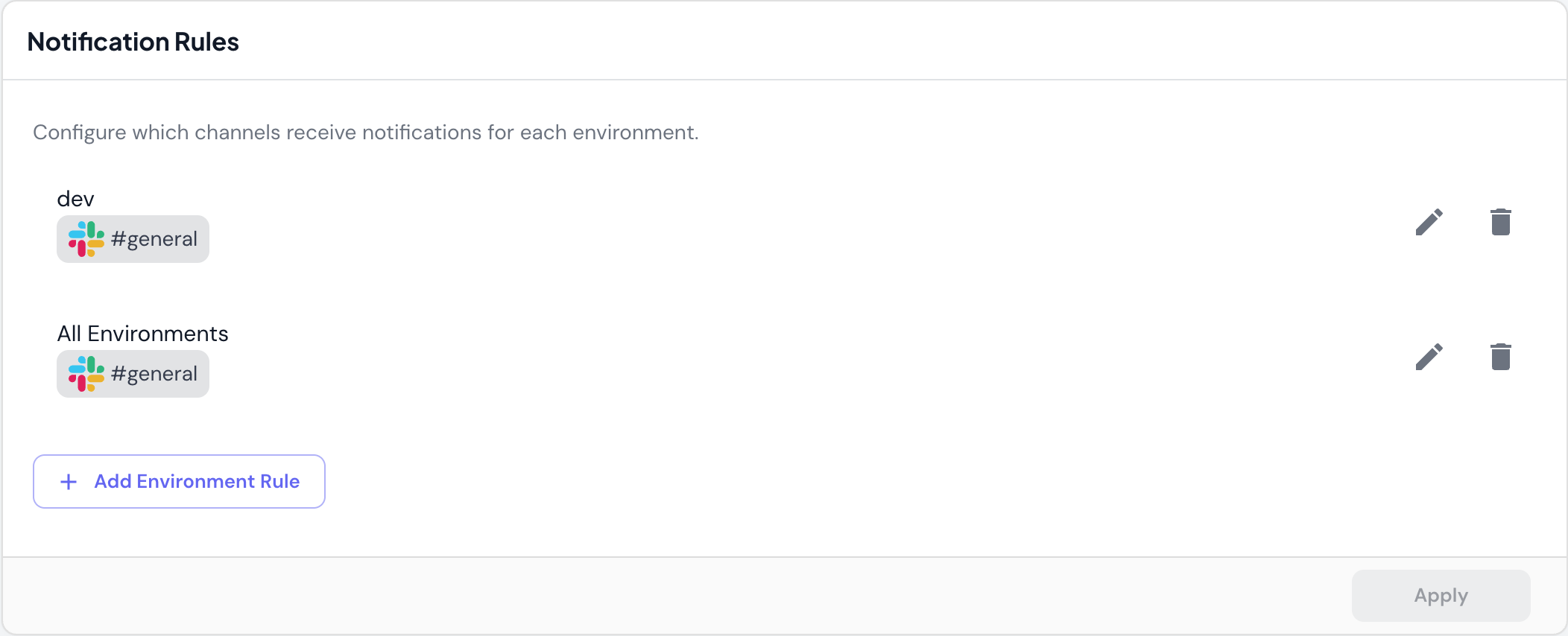Click the Add Environment Rule button
The width and height of the screenshot is (1568, 636).
tap(179, 482)
